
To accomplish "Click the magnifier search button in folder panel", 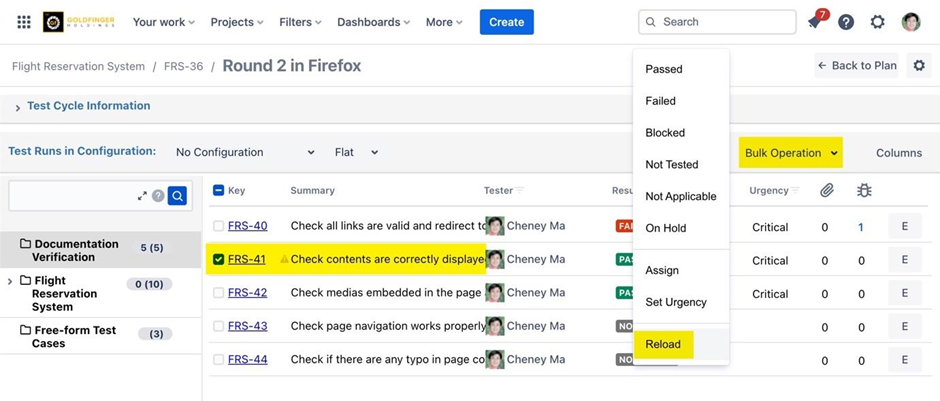I will [177, 196].
